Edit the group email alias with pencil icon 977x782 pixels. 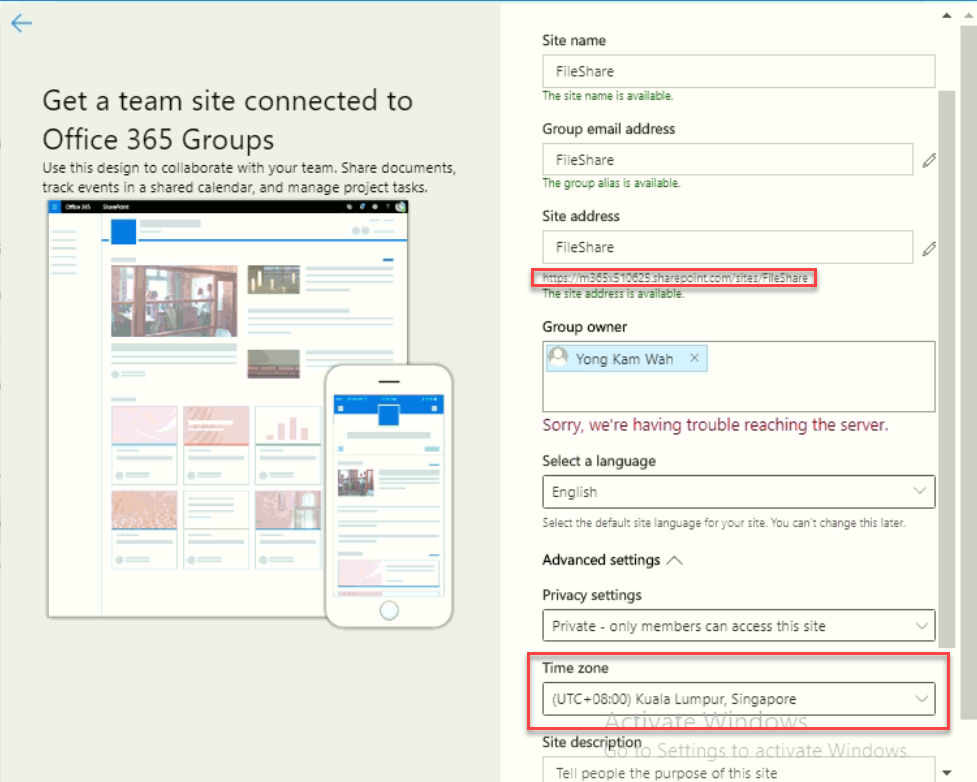pyautogui.click(x=929, y=160)
